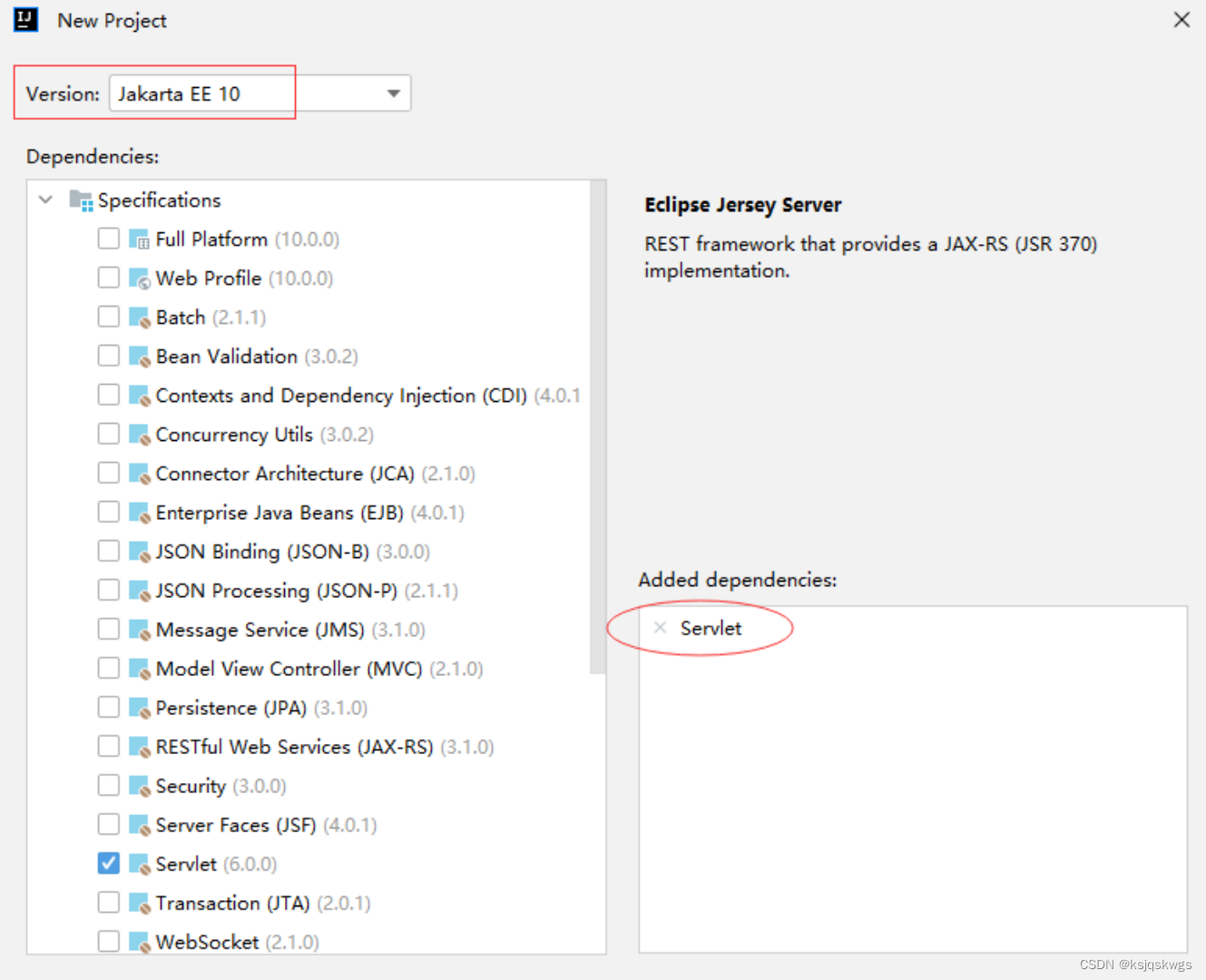Screen dimensions: 1206x980
Task: Click the JSON Processing (JSON-P) label
Action: point(307,591)
